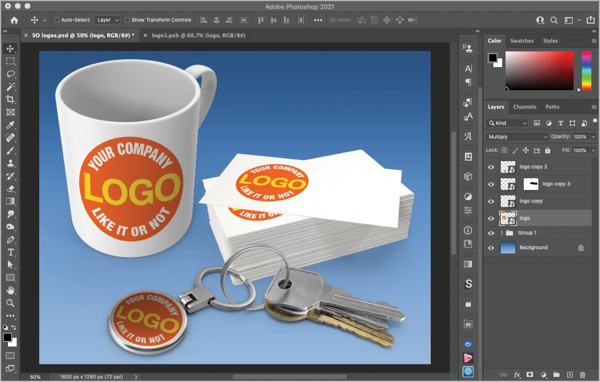600x382 pixels.
Task: Switch to the Swatches tab
Action: click(x=522, y=41)
